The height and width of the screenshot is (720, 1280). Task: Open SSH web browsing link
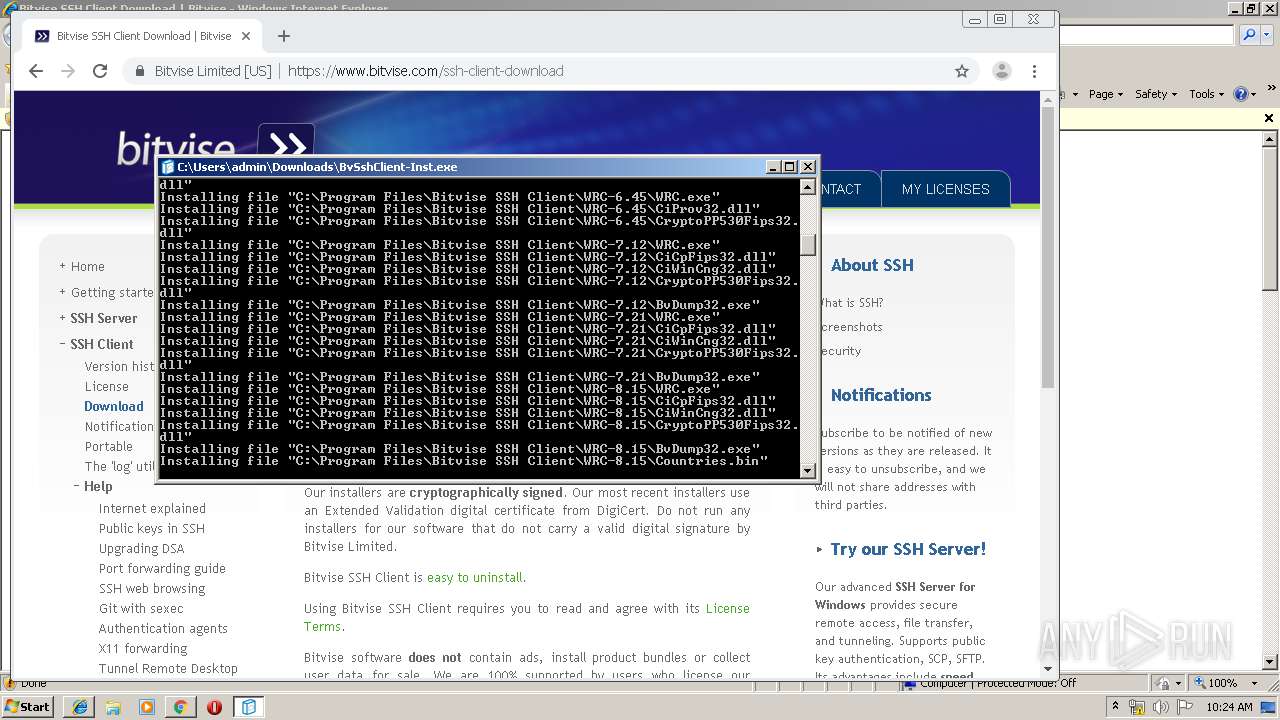(x=152, y=588)
